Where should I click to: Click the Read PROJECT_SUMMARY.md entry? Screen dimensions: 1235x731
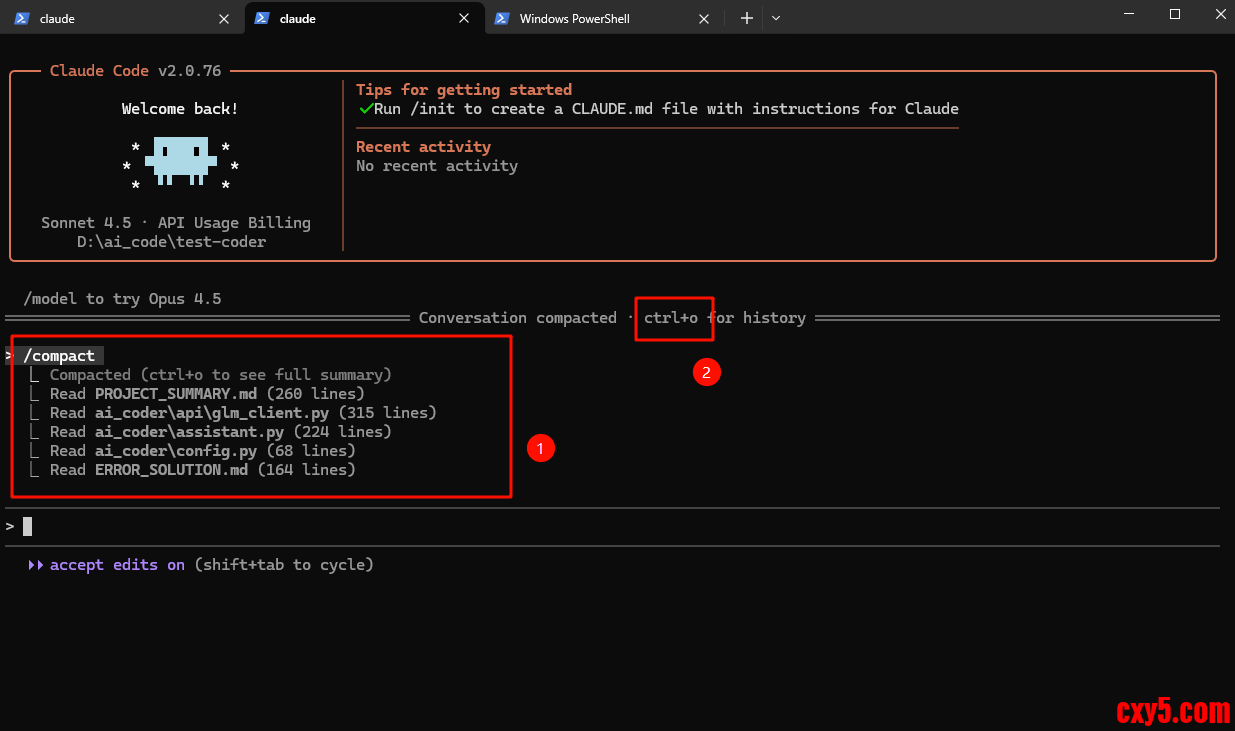click(x=207, y=394)
